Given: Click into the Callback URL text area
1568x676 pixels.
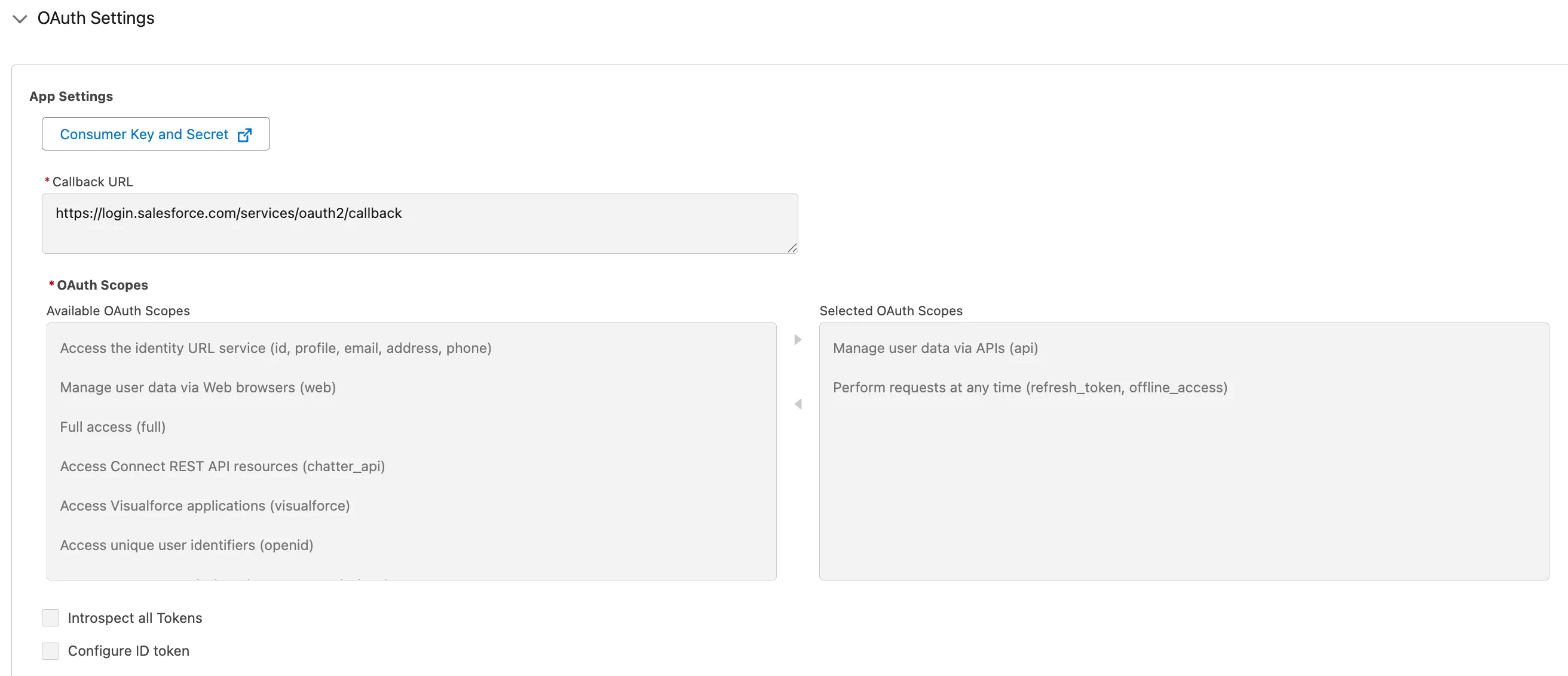Looking at the screenshot, I should 419,223.
